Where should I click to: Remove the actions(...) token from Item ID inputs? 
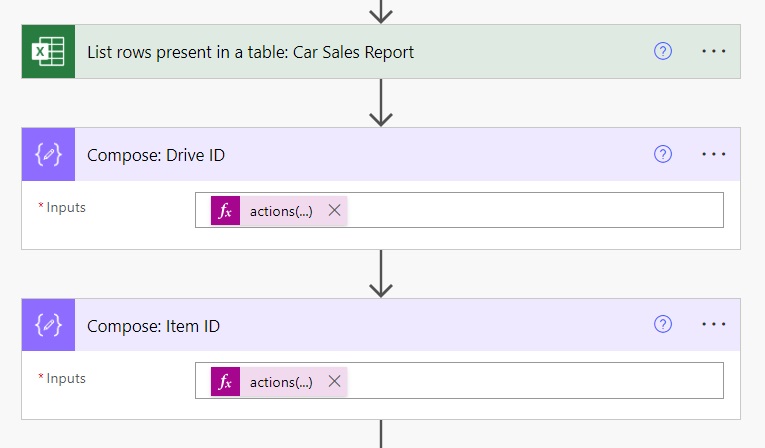click(334, 381)
